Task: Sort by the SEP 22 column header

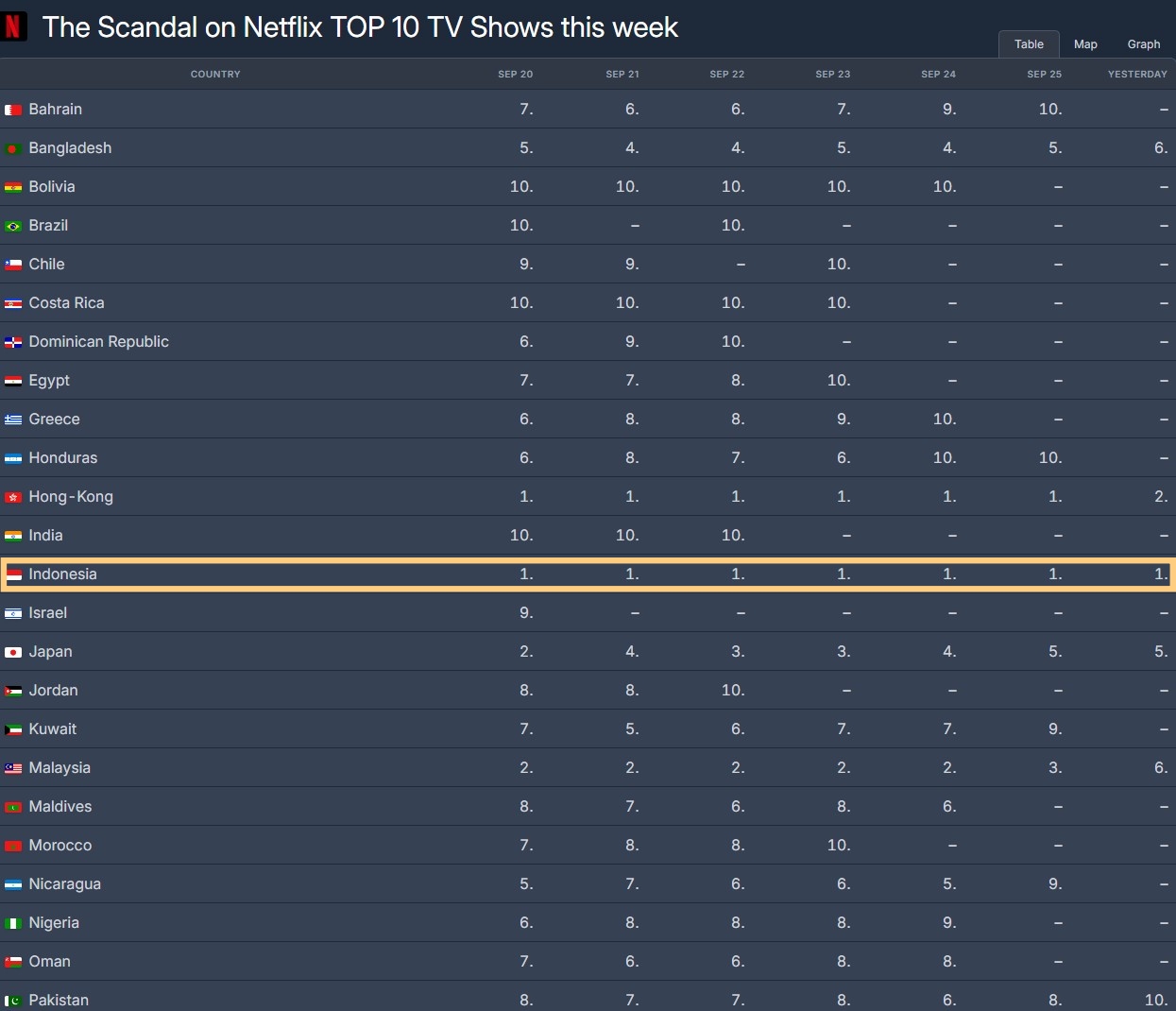Action: click(727, 74)
